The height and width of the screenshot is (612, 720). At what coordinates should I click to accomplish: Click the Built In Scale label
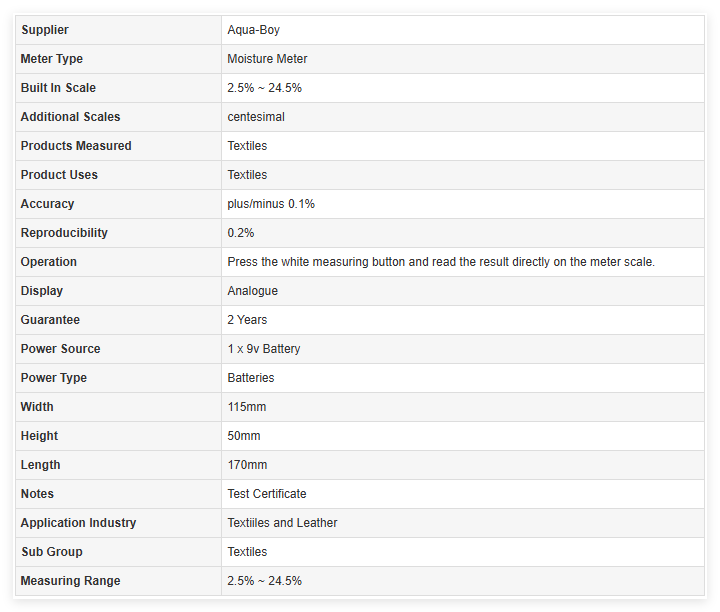point(58,88)
